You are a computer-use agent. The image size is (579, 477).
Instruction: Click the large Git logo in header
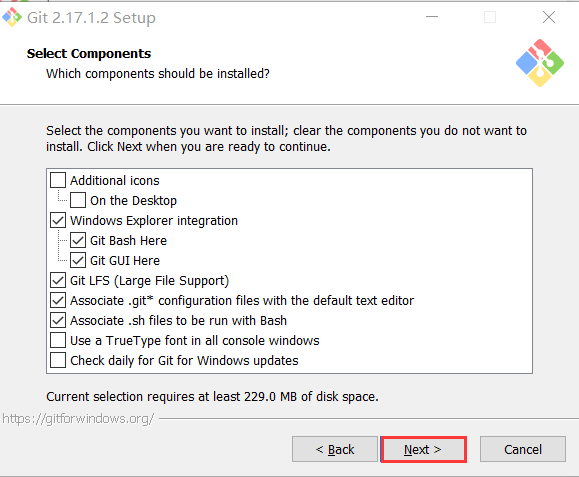(540, 63)
